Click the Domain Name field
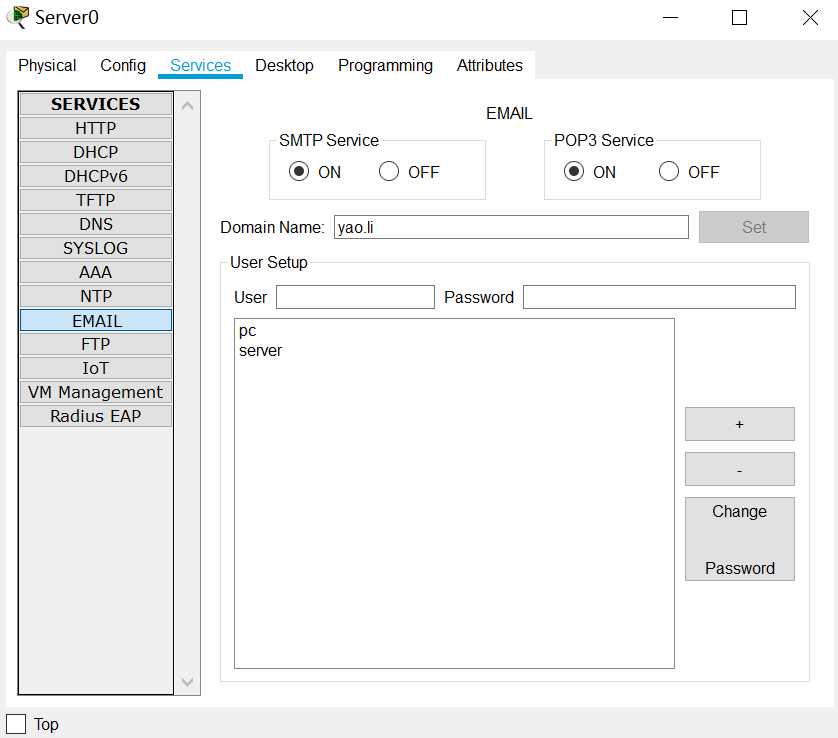 click(x=511, y=227)
